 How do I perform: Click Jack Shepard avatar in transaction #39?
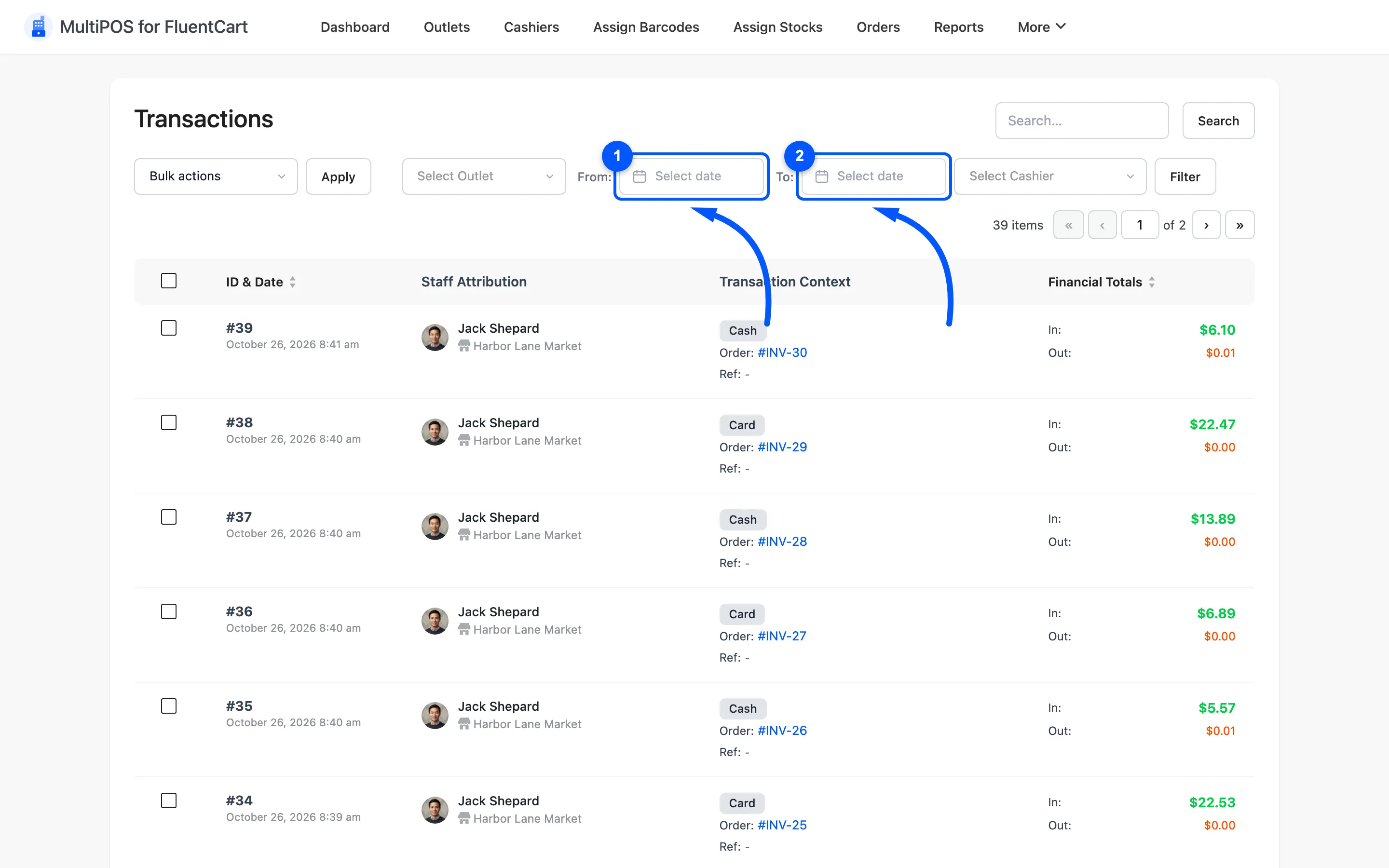435,337
